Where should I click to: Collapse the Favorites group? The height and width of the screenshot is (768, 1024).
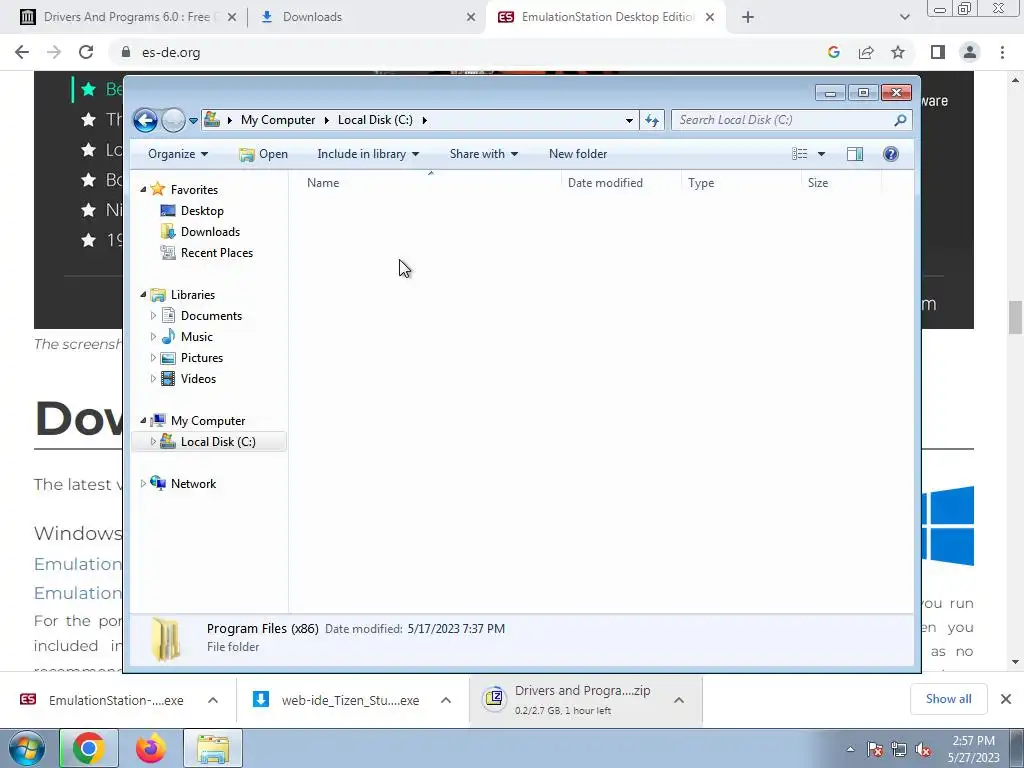point(144,189)
